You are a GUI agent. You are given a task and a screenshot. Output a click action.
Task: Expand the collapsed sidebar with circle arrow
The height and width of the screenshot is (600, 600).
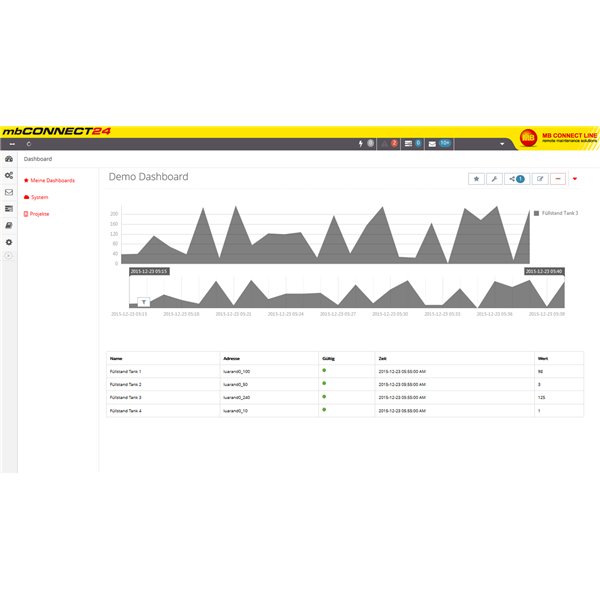coord(9,257)
